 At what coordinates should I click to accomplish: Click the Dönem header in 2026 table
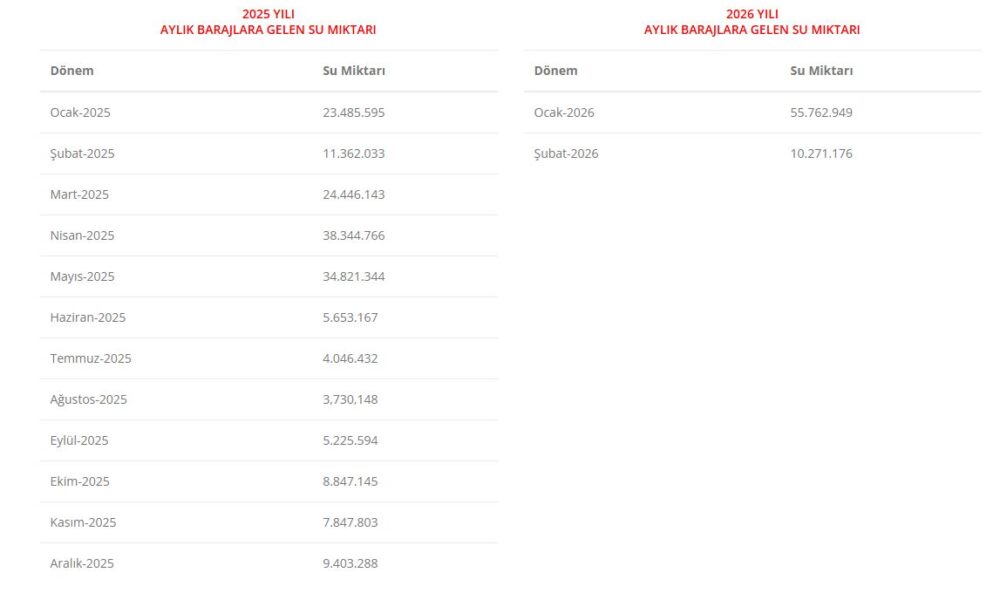click(x=556, y=71)
